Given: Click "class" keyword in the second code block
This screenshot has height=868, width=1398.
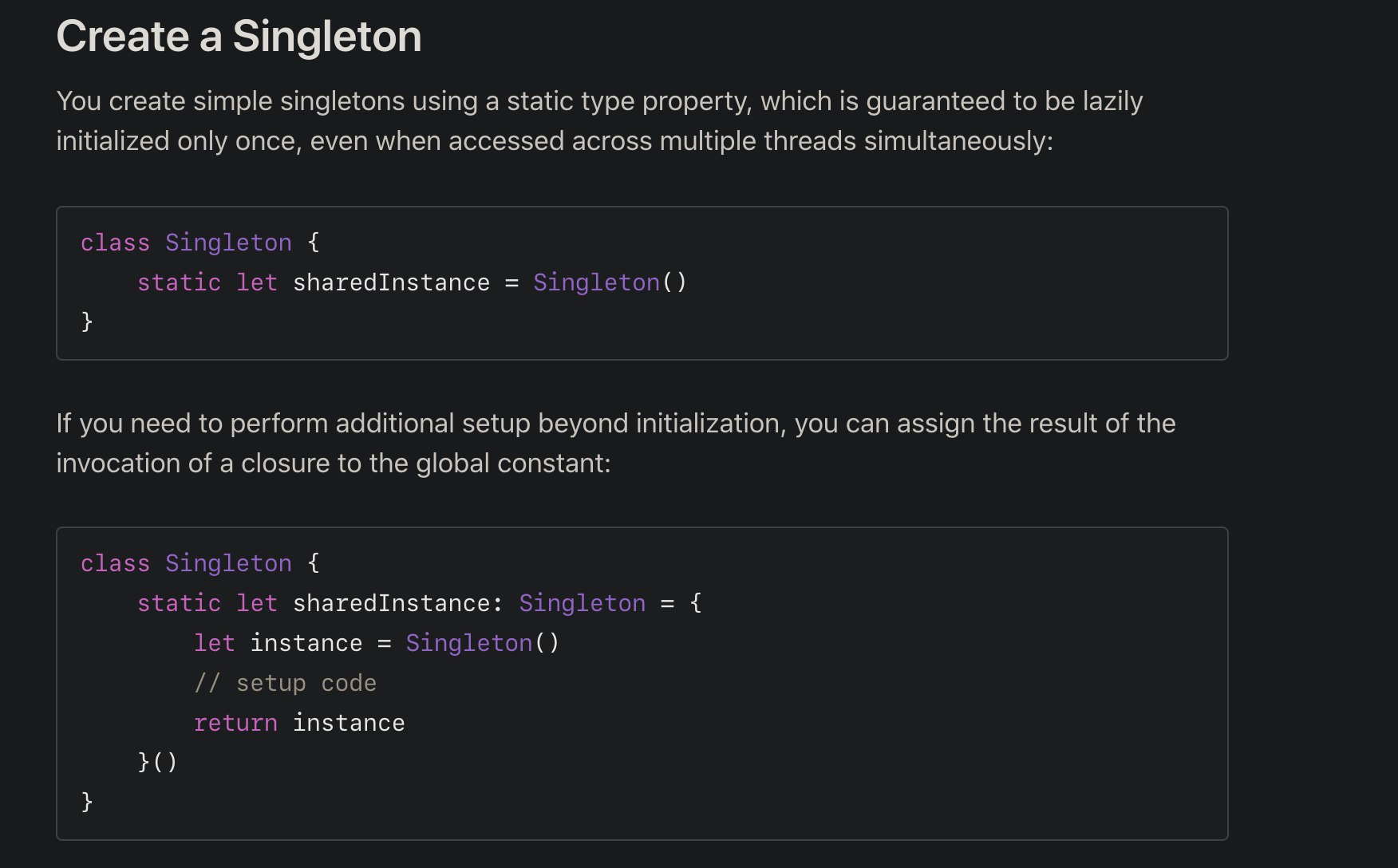Looking at the screenshot, I should click(x=115, y=563).
